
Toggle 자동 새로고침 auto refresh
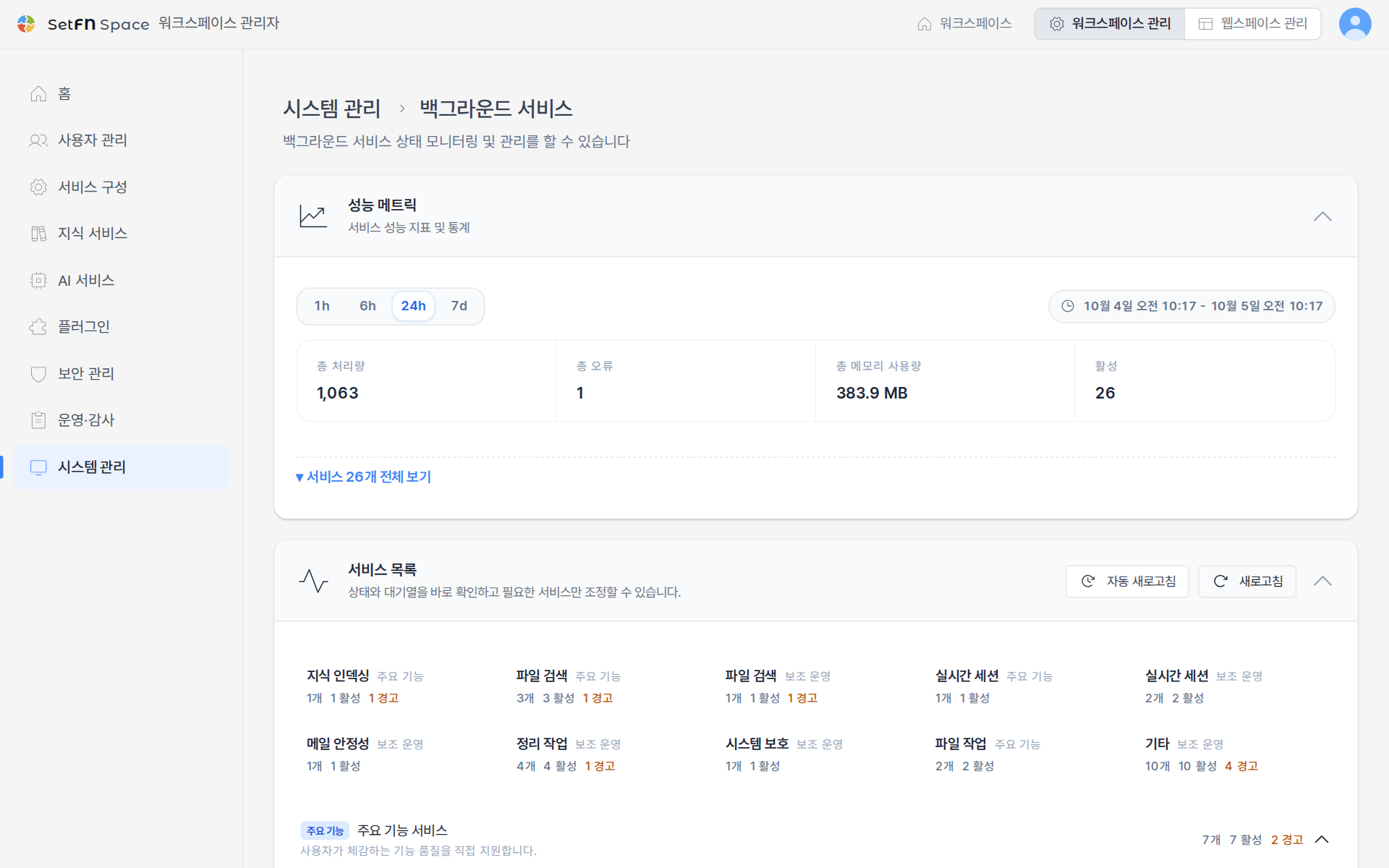[1127, 582]
